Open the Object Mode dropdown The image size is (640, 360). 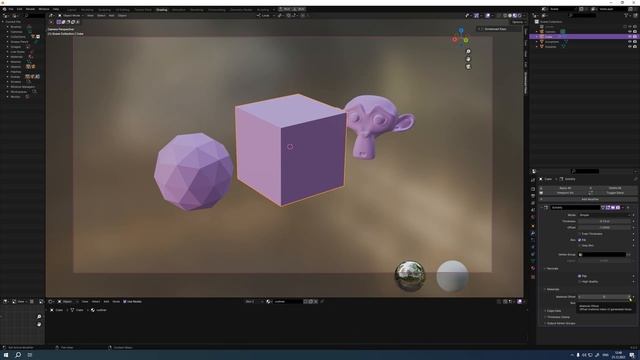pos(70,16)
